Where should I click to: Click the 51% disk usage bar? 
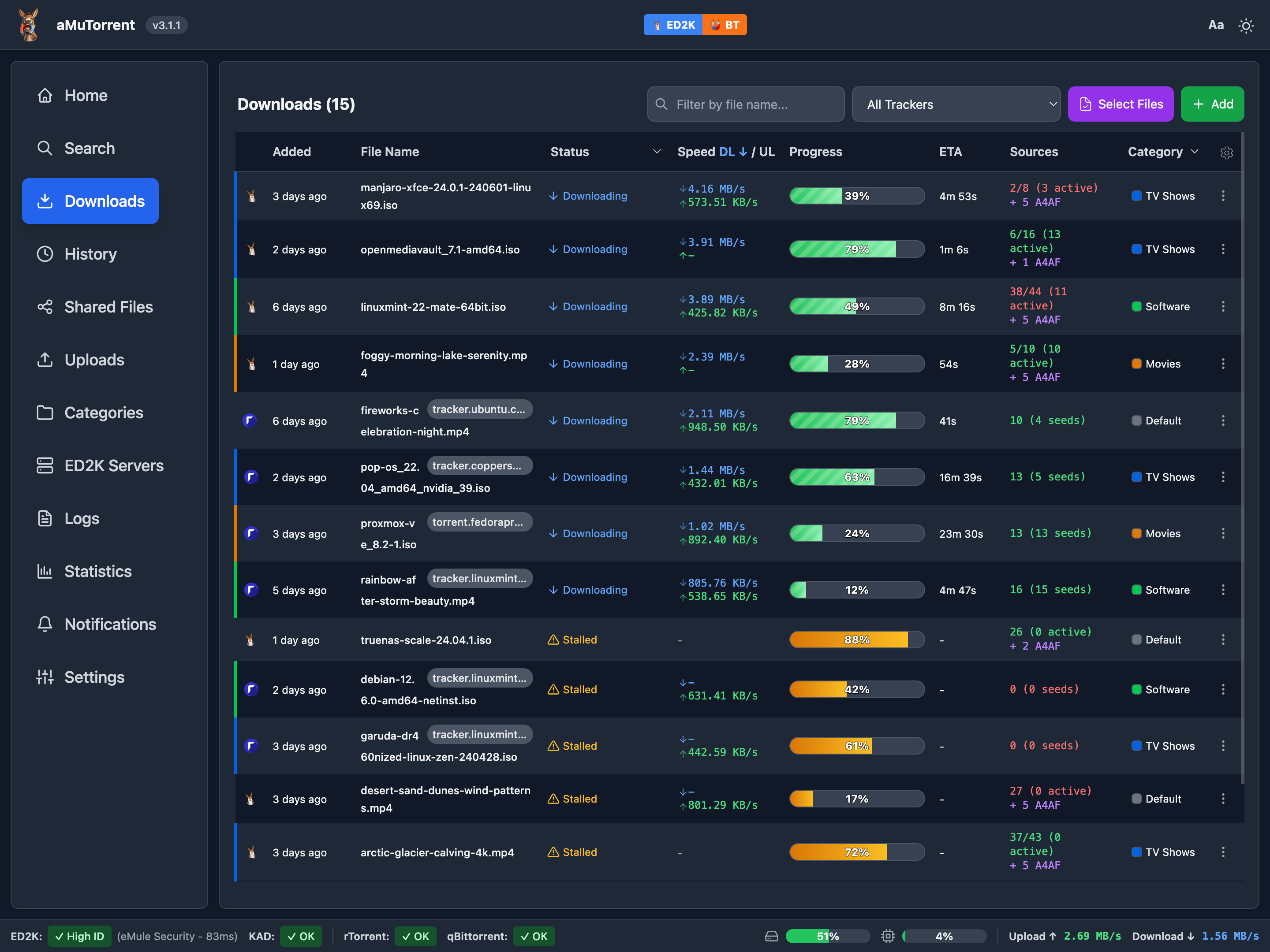click(827, 937)
